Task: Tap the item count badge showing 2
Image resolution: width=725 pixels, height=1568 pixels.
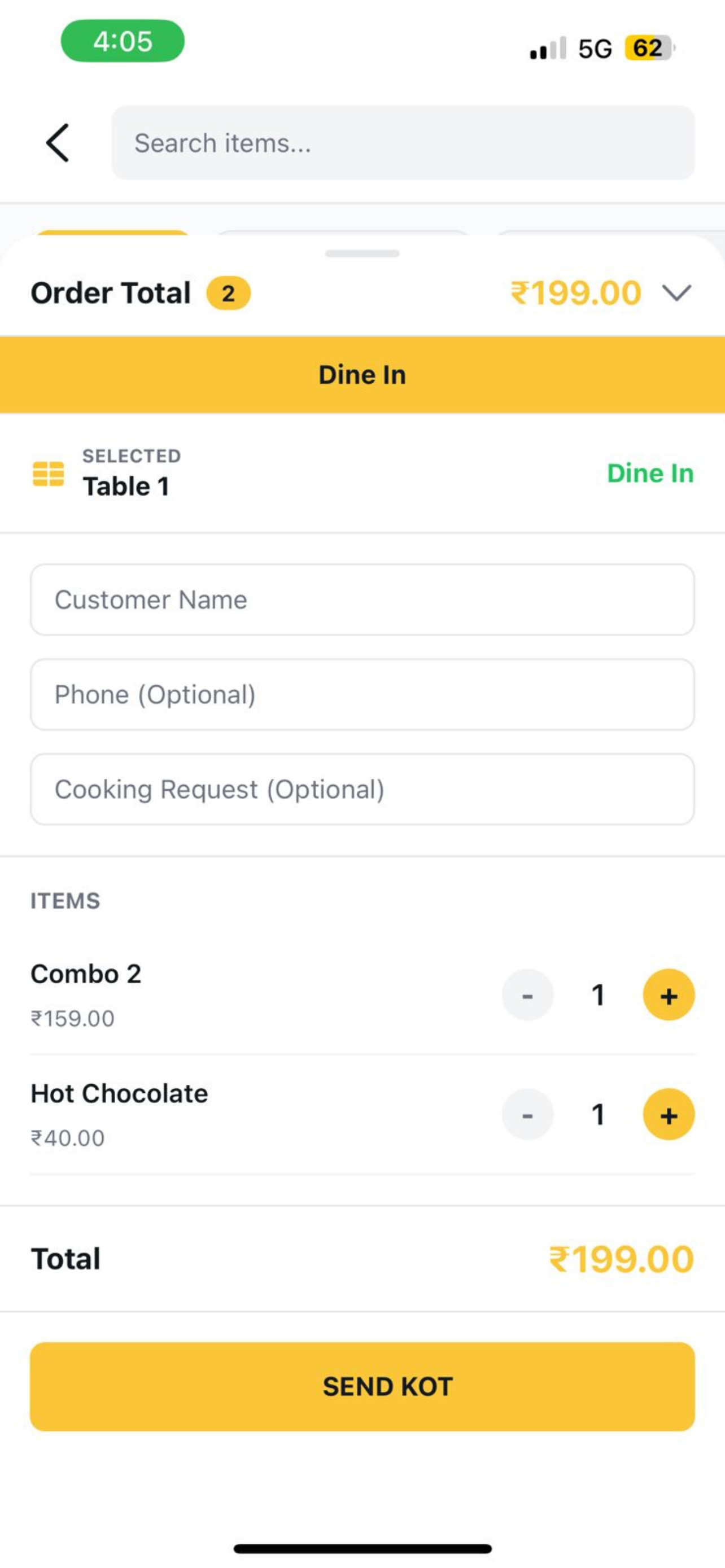Action: [228, 294]
